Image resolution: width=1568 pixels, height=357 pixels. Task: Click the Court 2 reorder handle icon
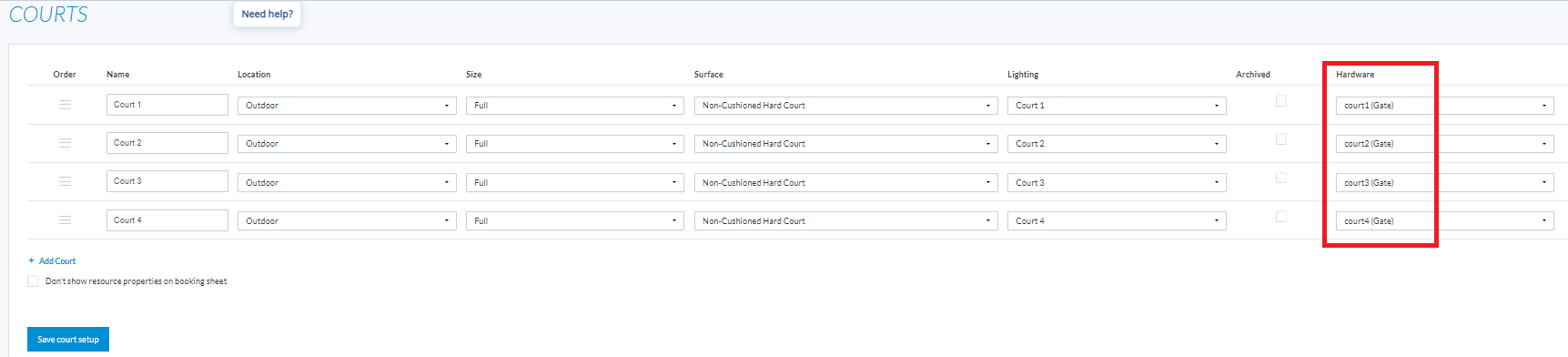tap(65, 143)
